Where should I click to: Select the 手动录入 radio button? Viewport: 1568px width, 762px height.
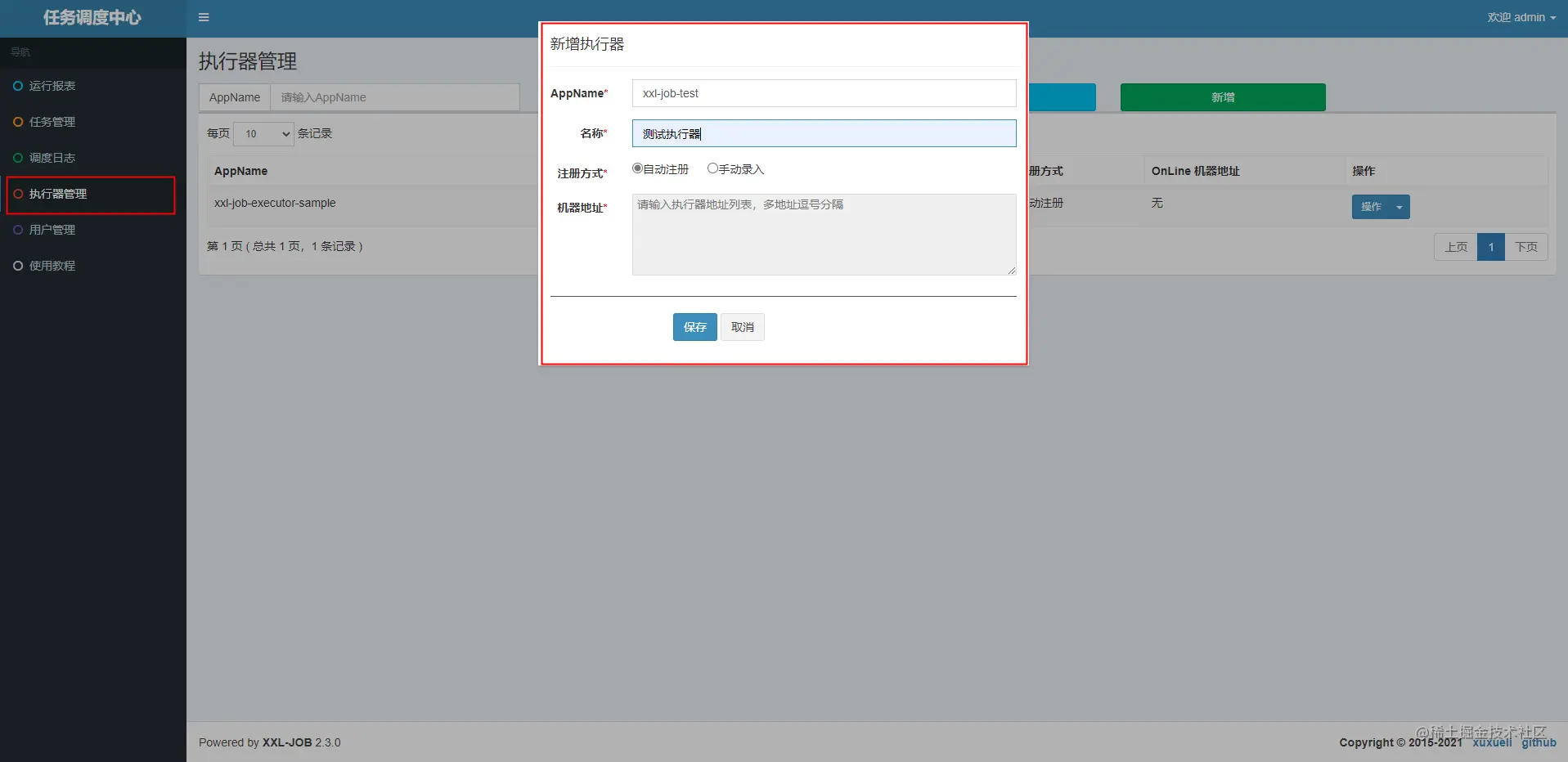712,168
